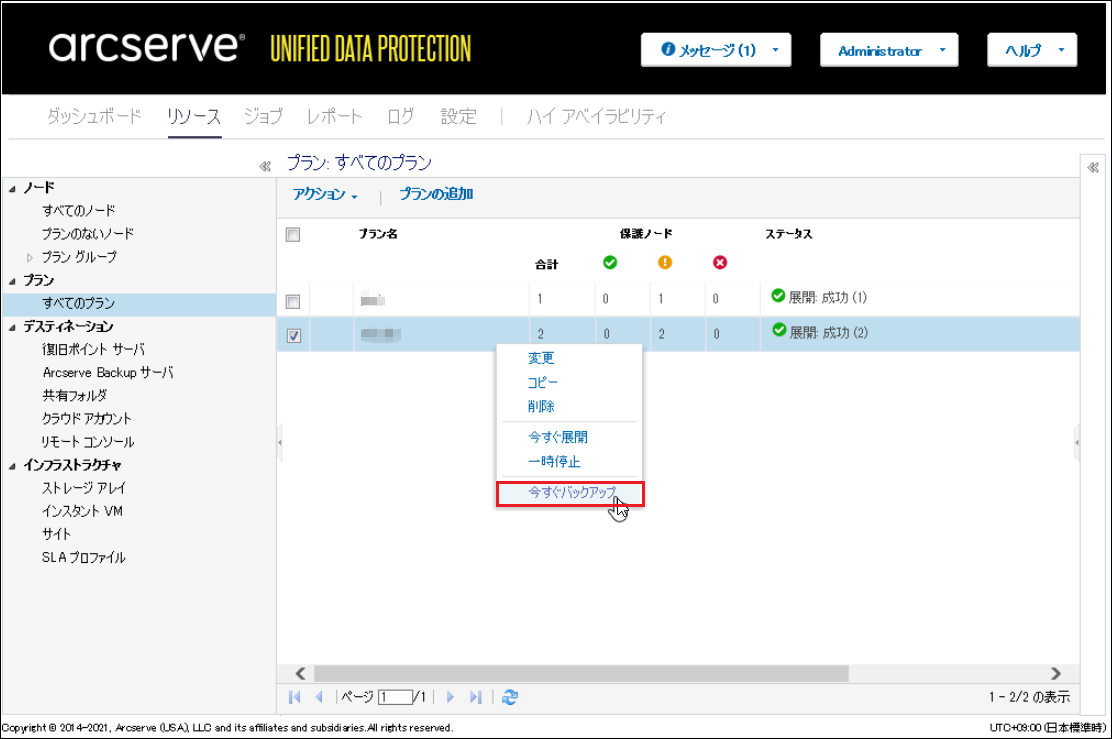Select SLA プロファイル in the tree

pos(84,558)
